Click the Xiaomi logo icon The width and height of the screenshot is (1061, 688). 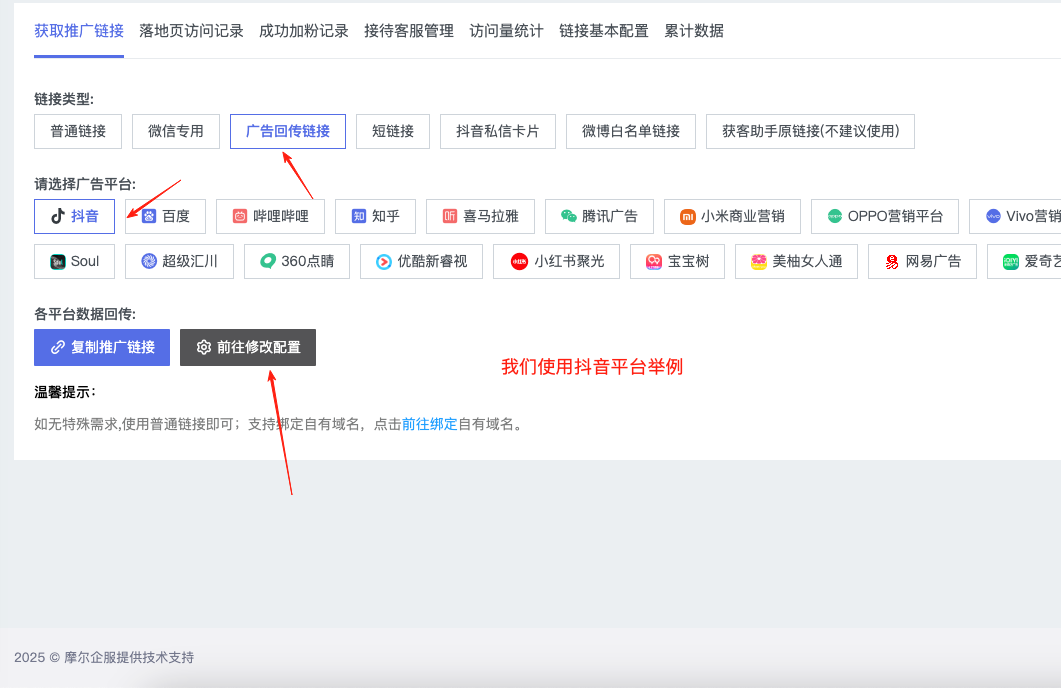[x=687, y=216]
